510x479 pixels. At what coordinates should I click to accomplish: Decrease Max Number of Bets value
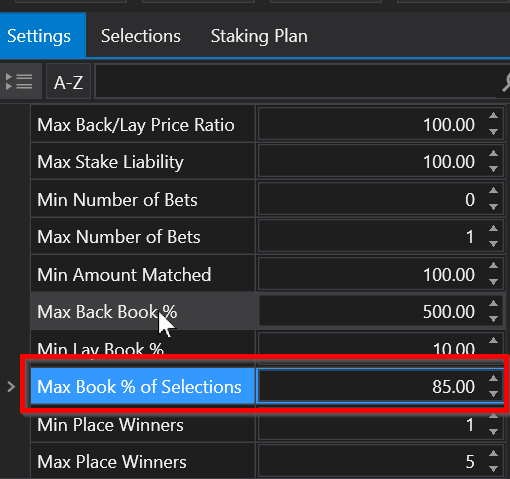493,244
